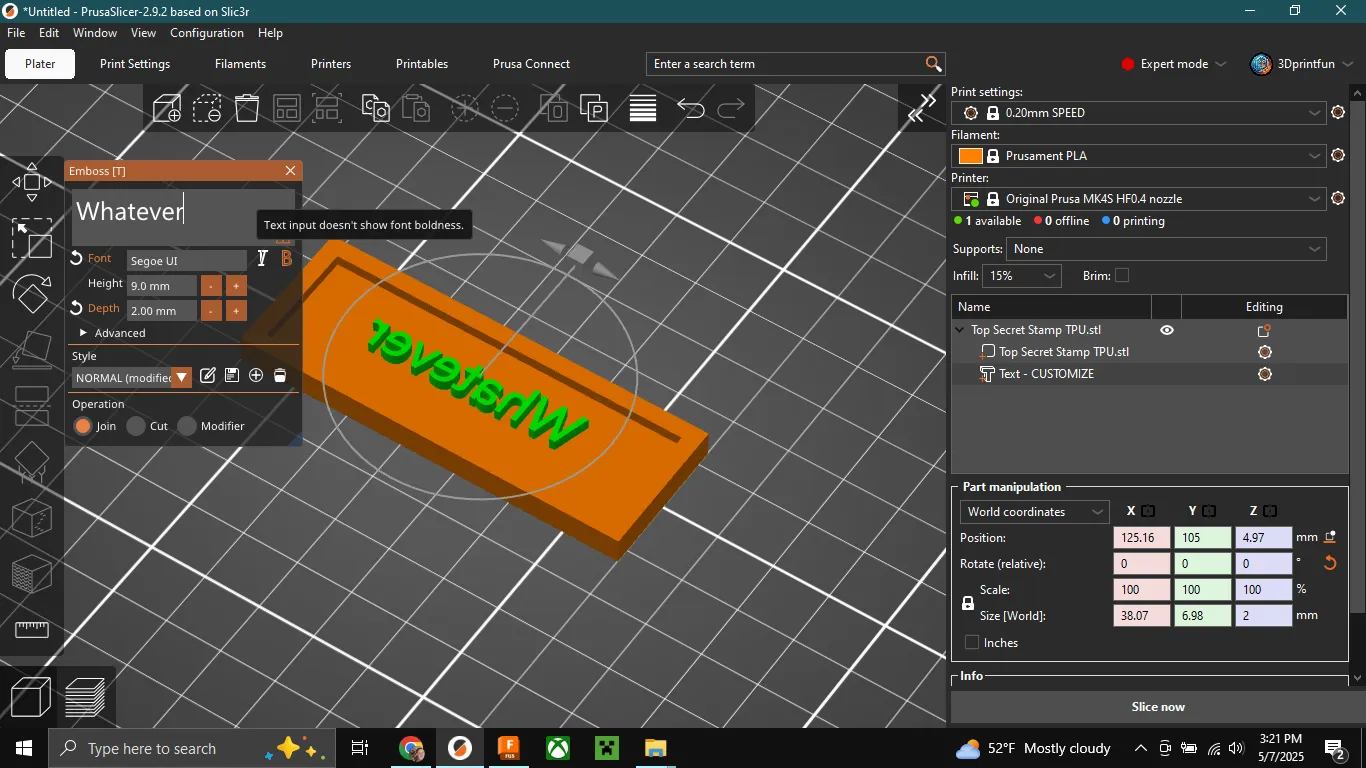Hide Top Secret Stamp object with eye icon

[1167, 330]
